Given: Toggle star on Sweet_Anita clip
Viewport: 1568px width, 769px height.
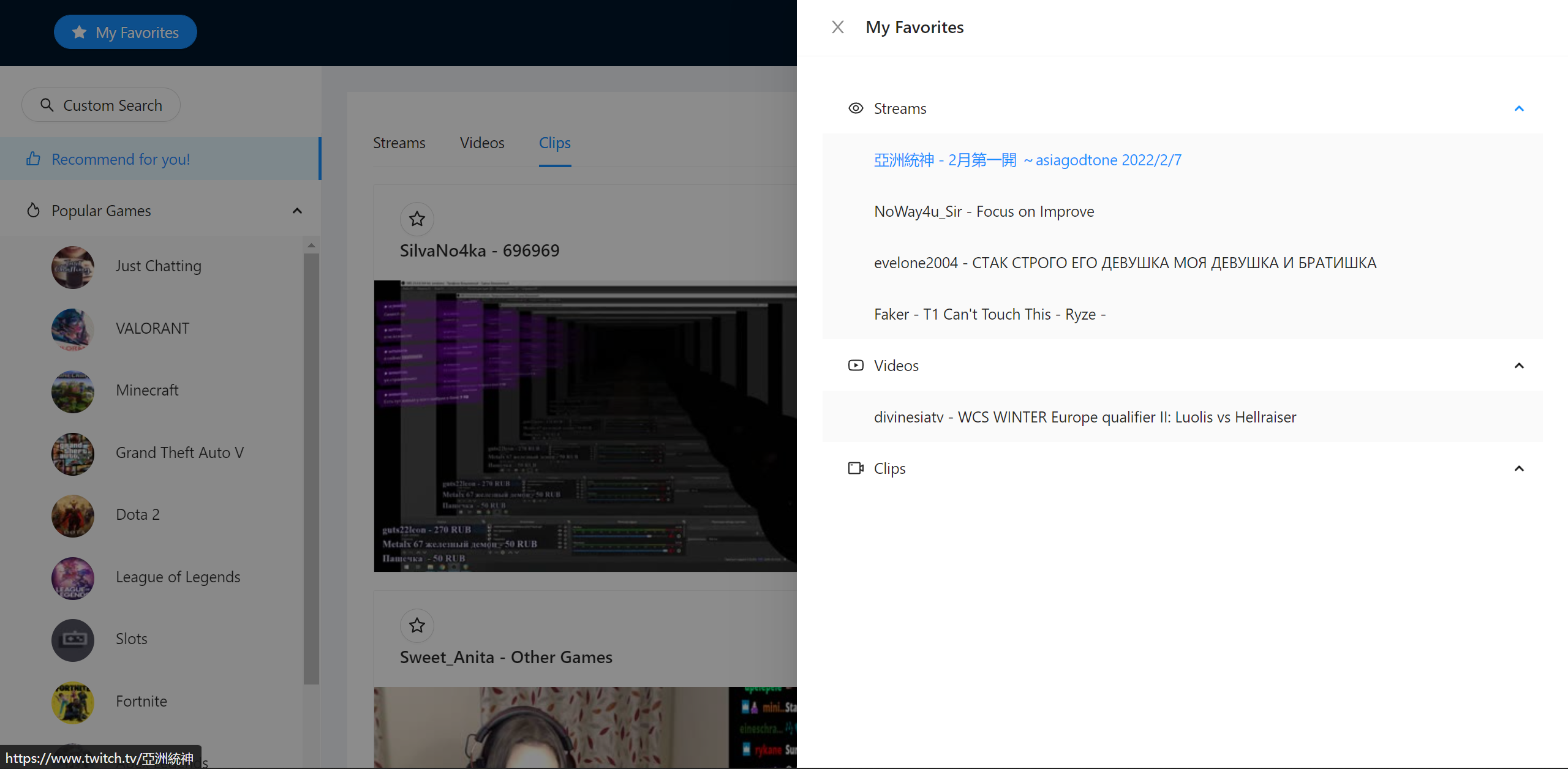Looking at the screenshot, I should (x=417, y=625).
